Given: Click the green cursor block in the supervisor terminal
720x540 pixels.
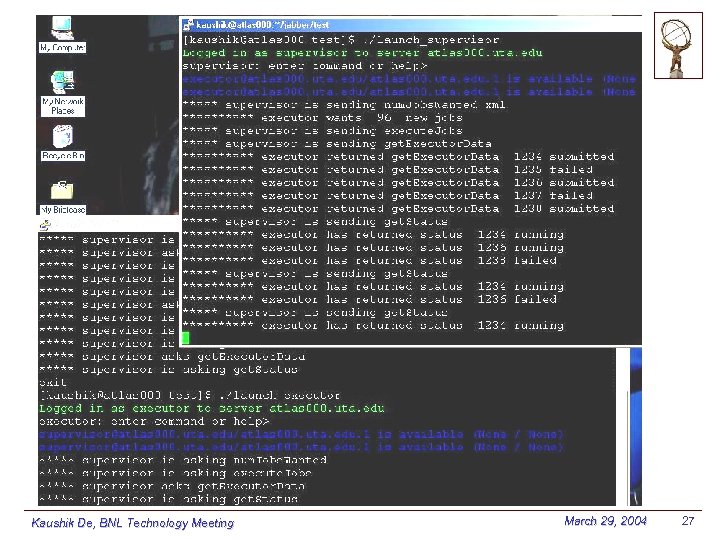Looking at the screenshot, I should 186,338.
